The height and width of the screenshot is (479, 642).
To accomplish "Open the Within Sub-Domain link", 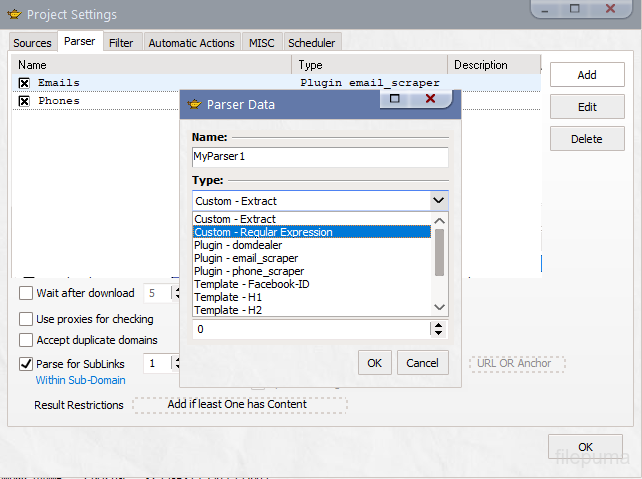I will [x=80, y=380].
